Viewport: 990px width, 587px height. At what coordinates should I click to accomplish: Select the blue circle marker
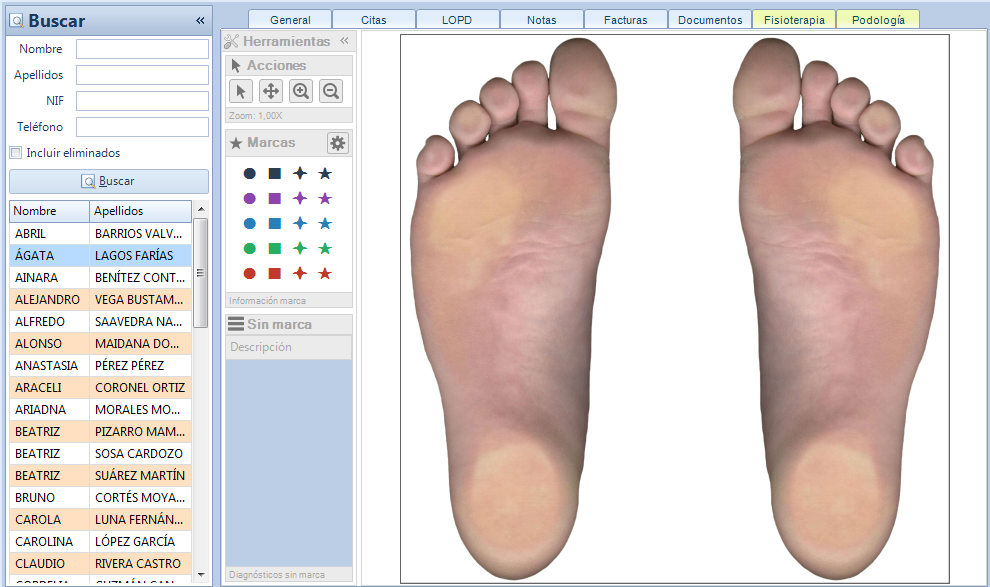(x=249, y=224)
